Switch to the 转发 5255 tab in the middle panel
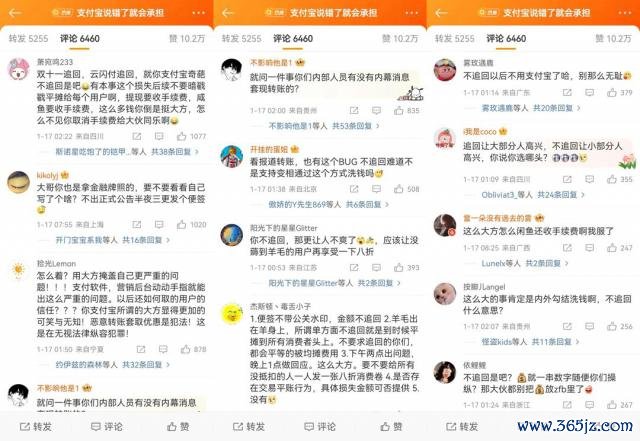Screen dimensions: 640x441 [241, 38]
